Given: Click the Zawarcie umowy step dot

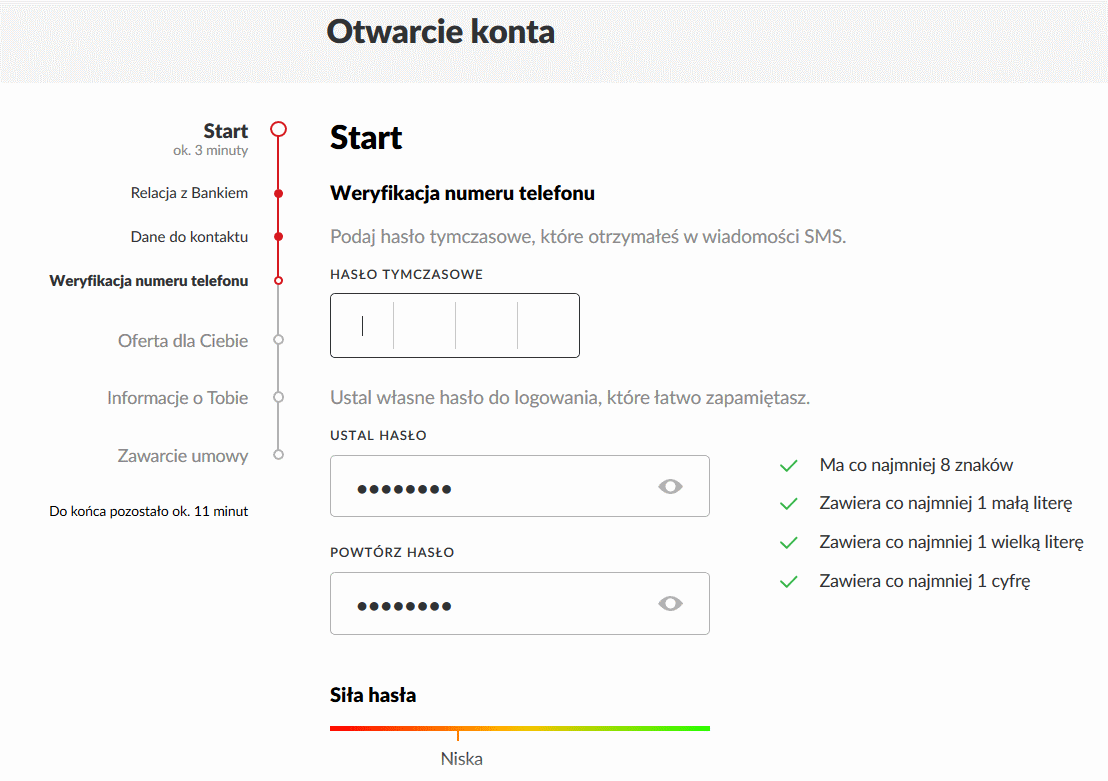Looking at the screenshot, I should 279,455.
